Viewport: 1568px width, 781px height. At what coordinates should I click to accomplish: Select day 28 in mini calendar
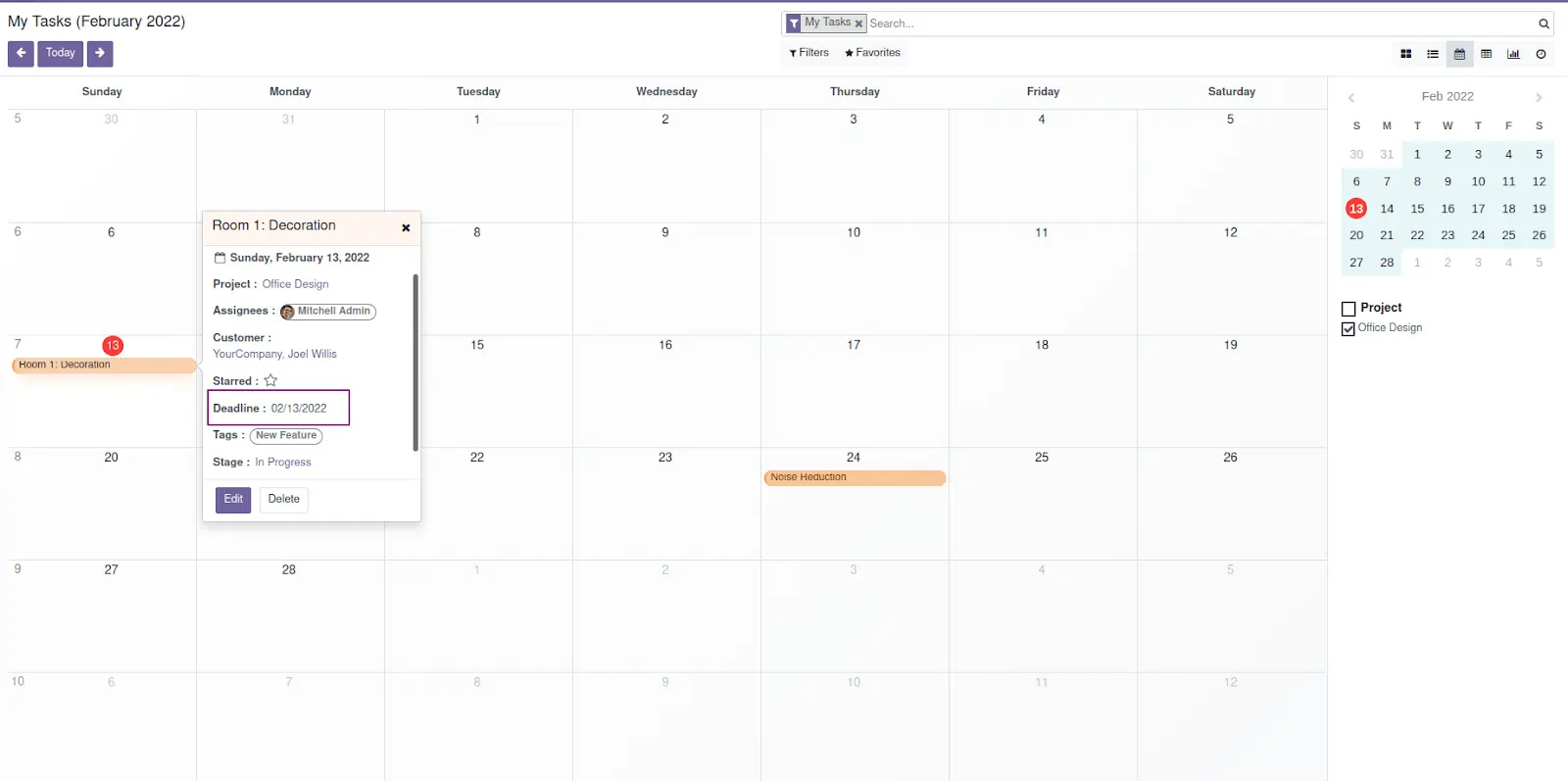(x=1387, y=263)
